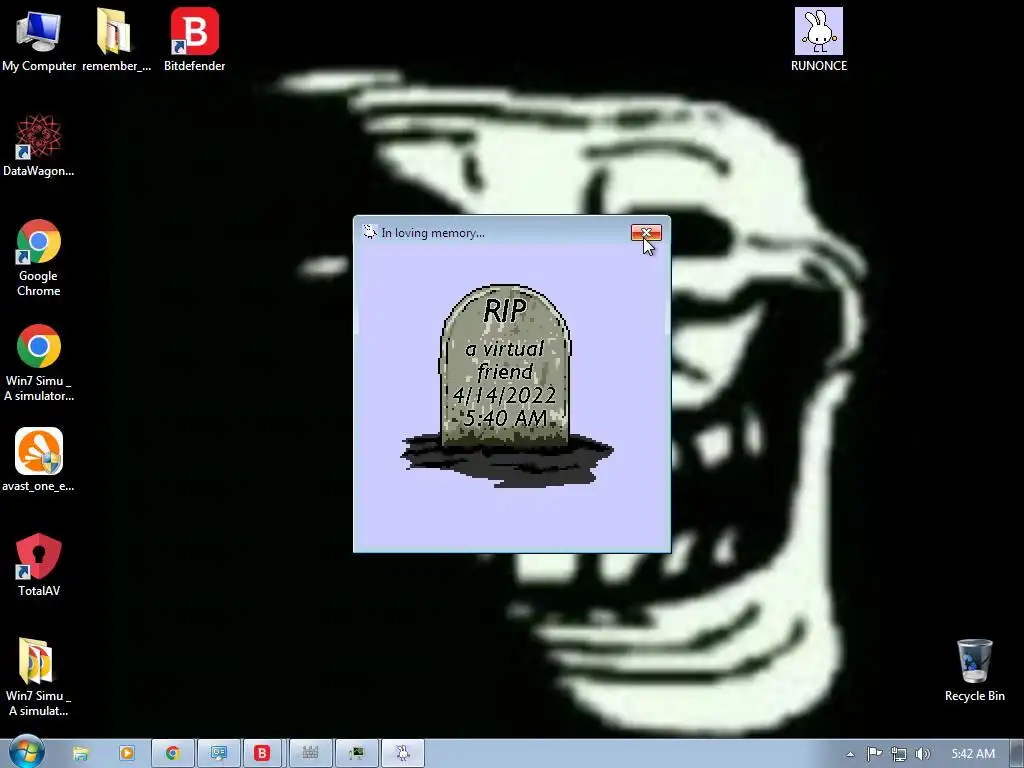The image size is (1024, 768).
Task: Switch to the green picture taskbar app
Action: 356,754
